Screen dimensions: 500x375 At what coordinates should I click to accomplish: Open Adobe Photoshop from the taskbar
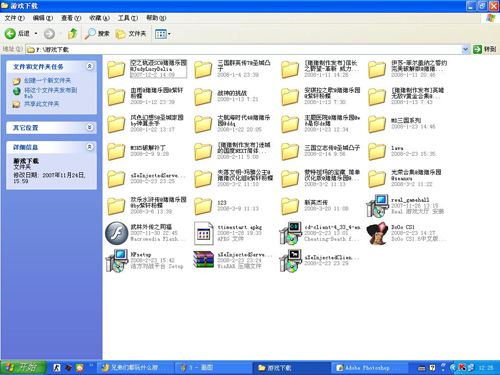[369, 368]
